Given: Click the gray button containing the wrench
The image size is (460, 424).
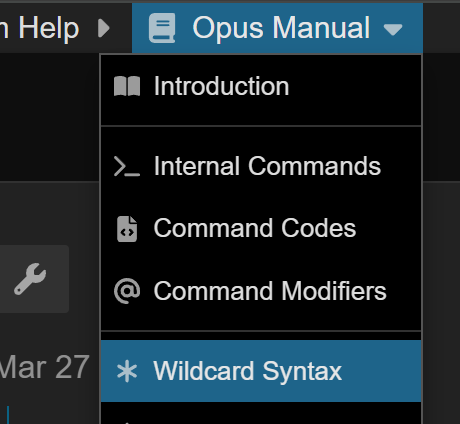Looking at the screenshot, I should point(34,279).
